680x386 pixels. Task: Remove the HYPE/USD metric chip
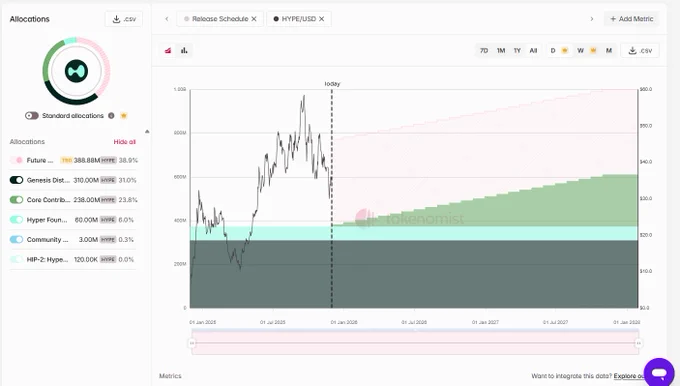(x=322, y=19)
